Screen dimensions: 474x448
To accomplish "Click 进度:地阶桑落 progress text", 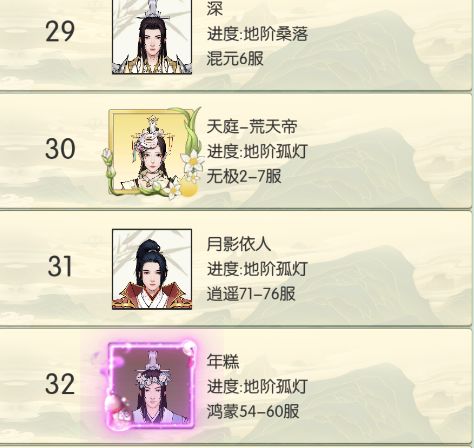I will (257, 34).
